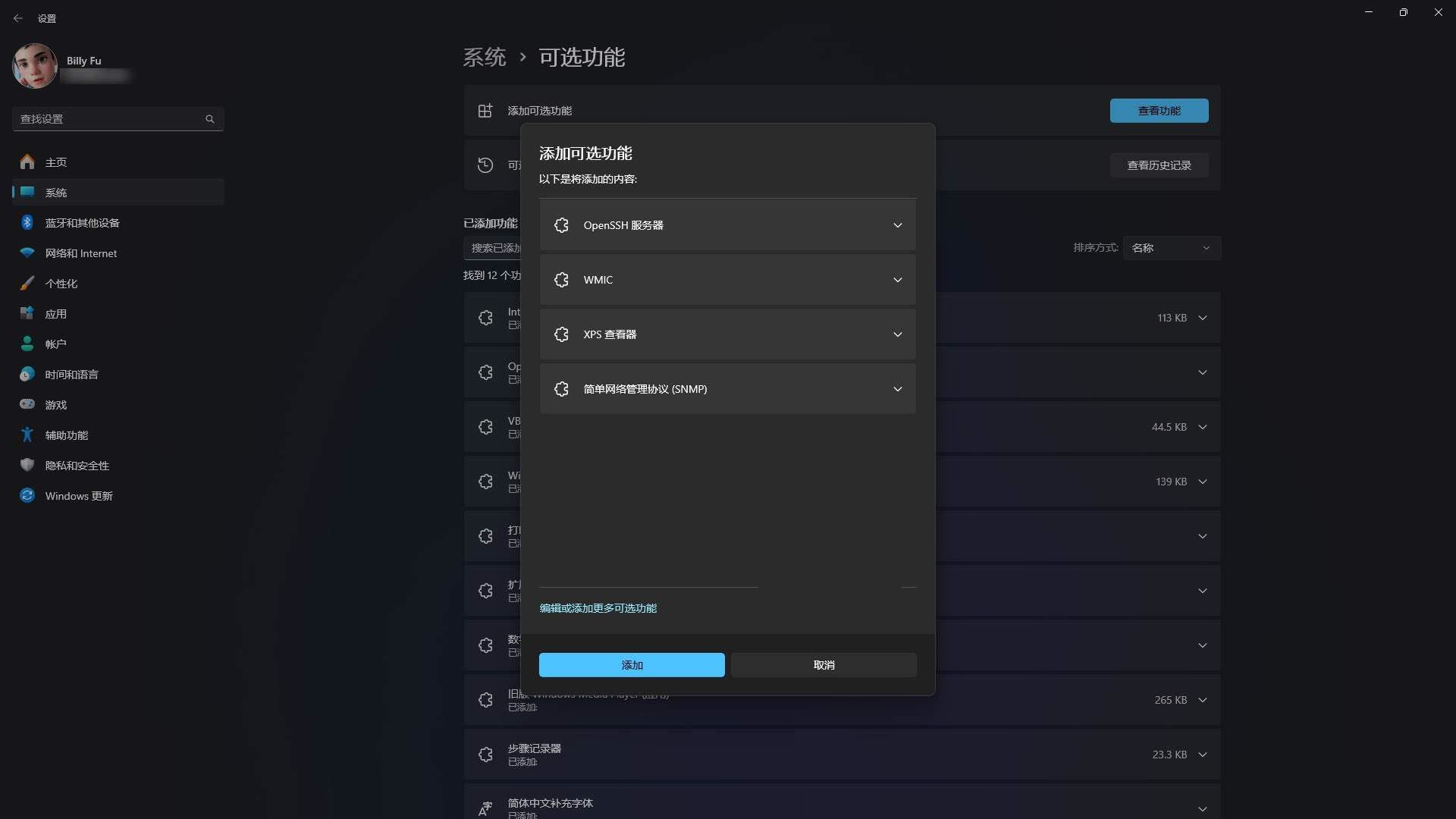The image size is (1456, 819).
Task: Click the 添加 button to confirm
Action: [x=632, y=664]
